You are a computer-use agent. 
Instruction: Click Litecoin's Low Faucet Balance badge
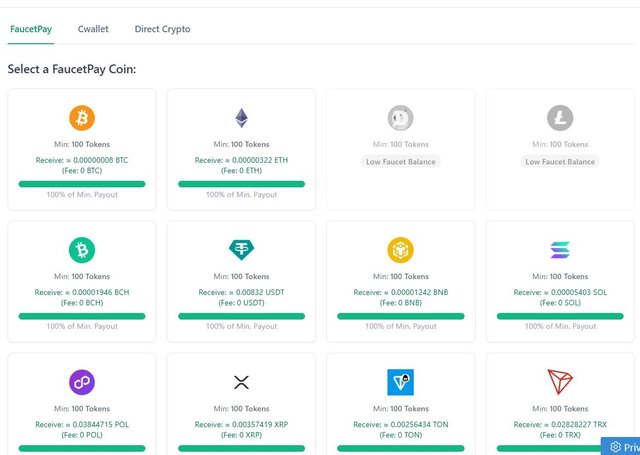560,161
